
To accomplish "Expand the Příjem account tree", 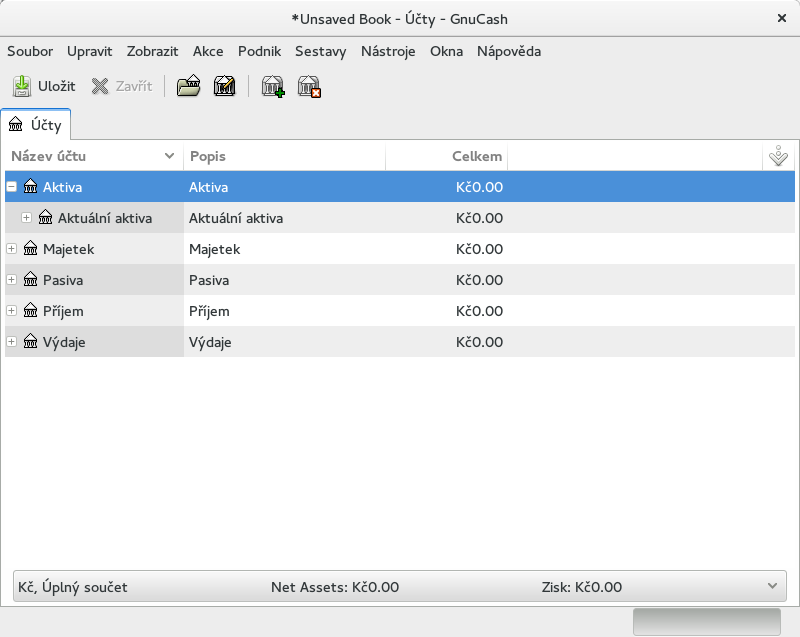I will click(12, 311).
